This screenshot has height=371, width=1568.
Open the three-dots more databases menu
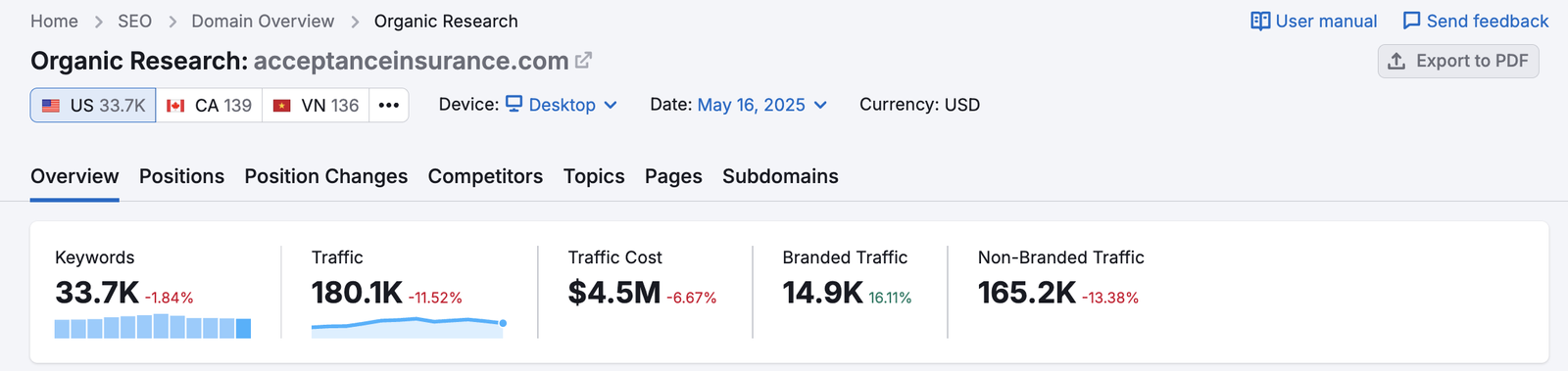(x=389, y=106)
